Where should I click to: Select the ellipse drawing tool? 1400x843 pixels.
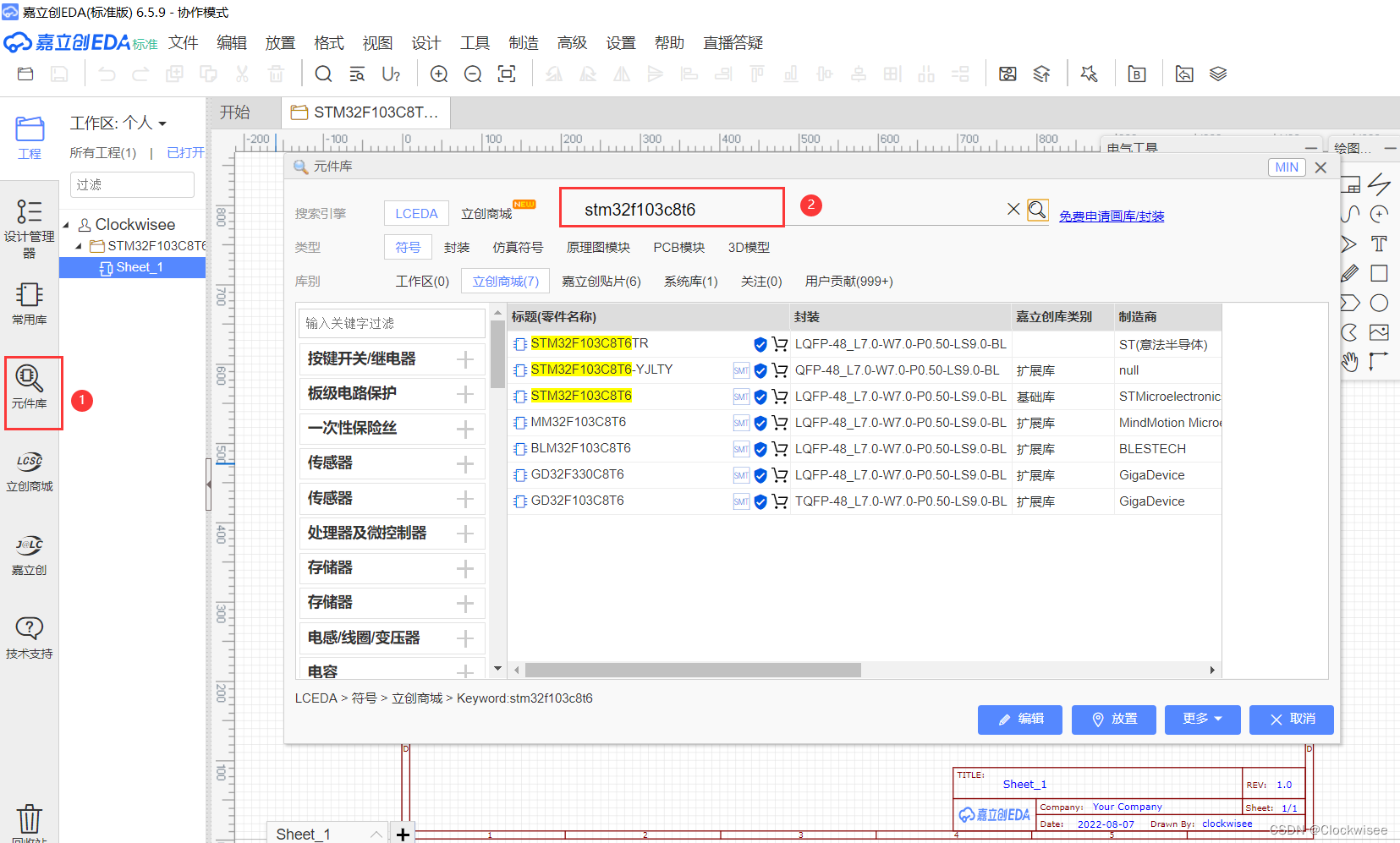pyautogui.click(x=1379, y=303)
